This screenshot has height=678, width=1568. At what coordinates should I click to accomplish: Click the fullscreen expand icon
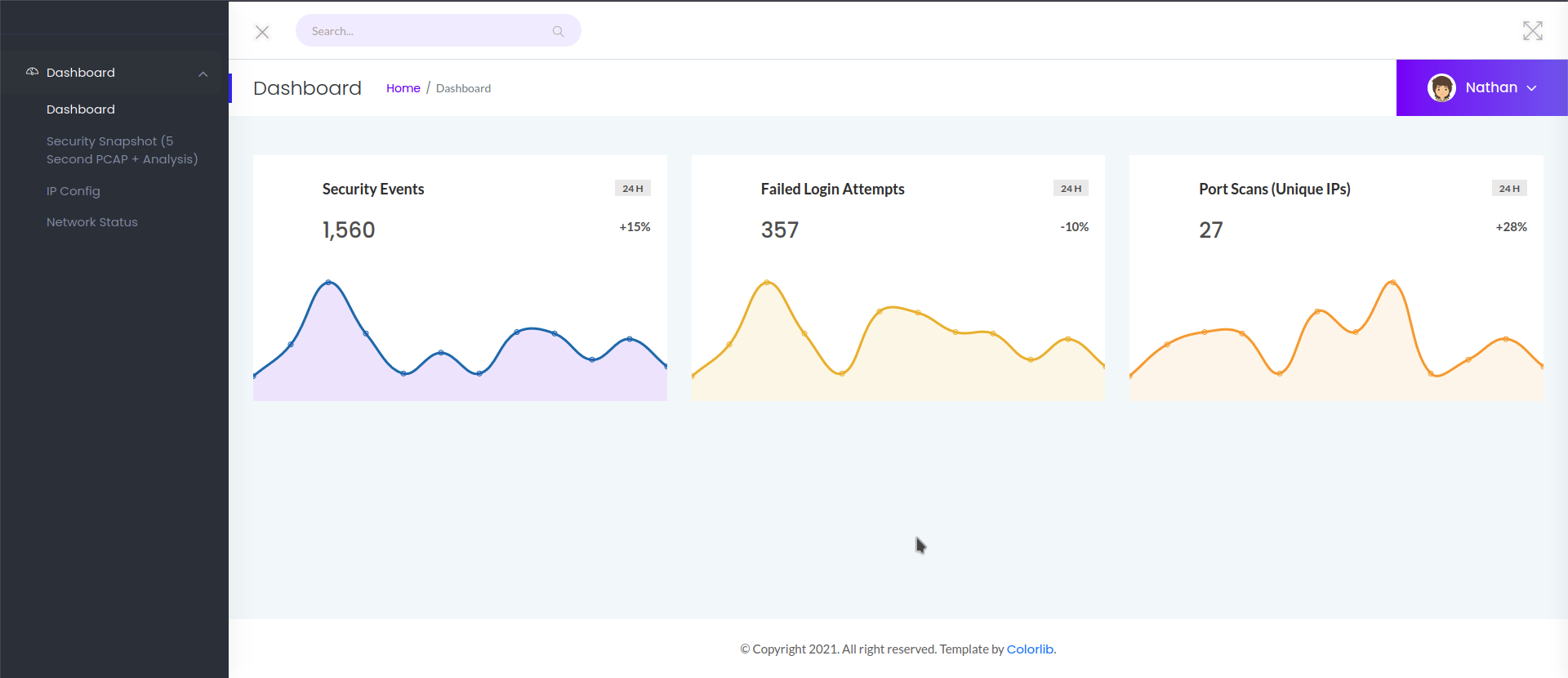point(1532,31)
